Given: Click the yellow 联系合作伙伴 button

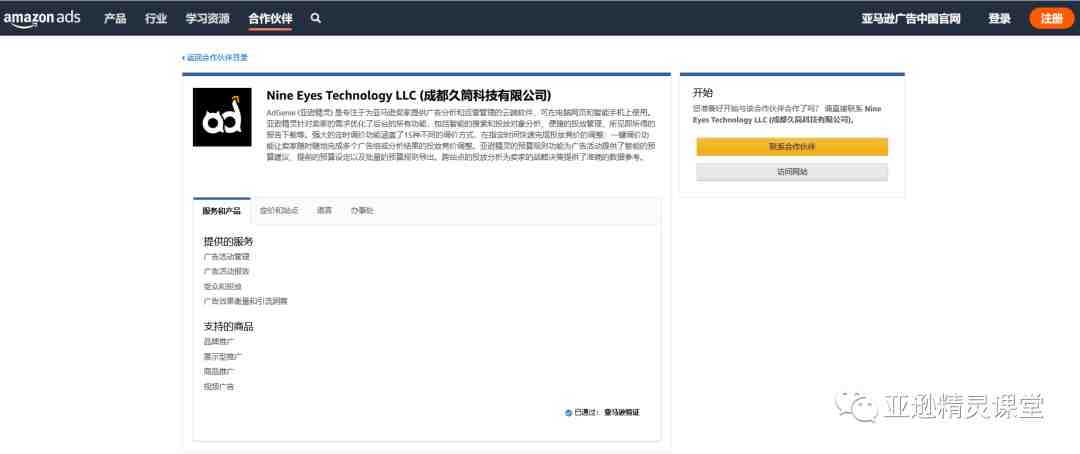Looking at the screenshot, I should (x=792, y=147).
